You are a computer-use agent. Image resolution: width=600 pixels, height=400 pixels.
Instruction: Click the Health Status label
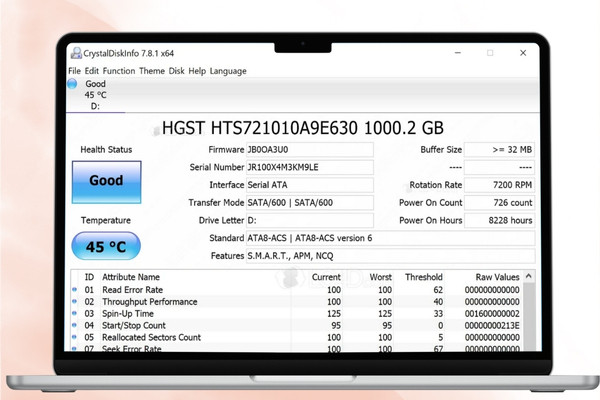point(106,150)
